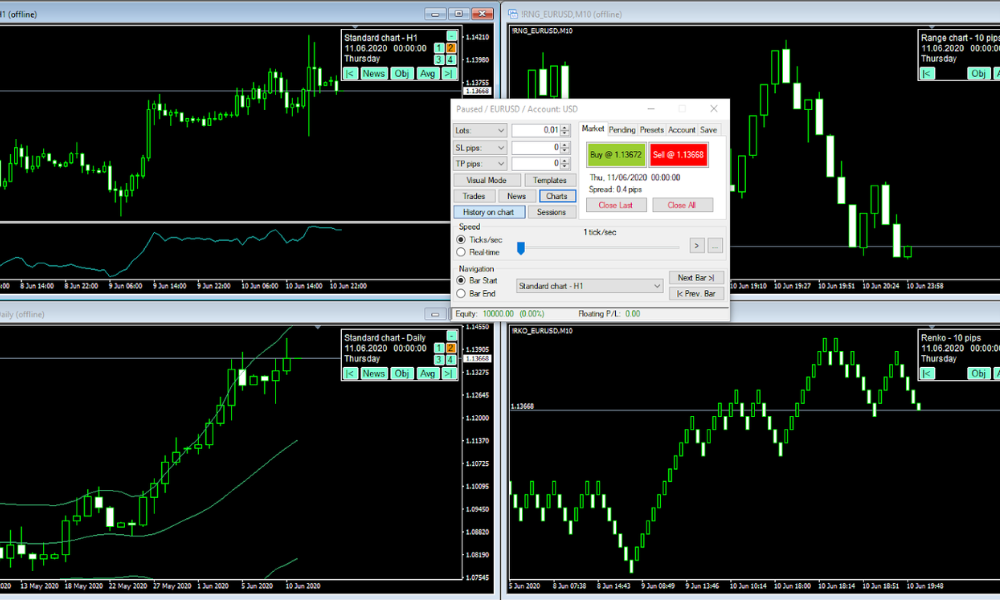Click the Close All button
The height and width of the screenshot is (600, 1000).
(x=683, y=205)
